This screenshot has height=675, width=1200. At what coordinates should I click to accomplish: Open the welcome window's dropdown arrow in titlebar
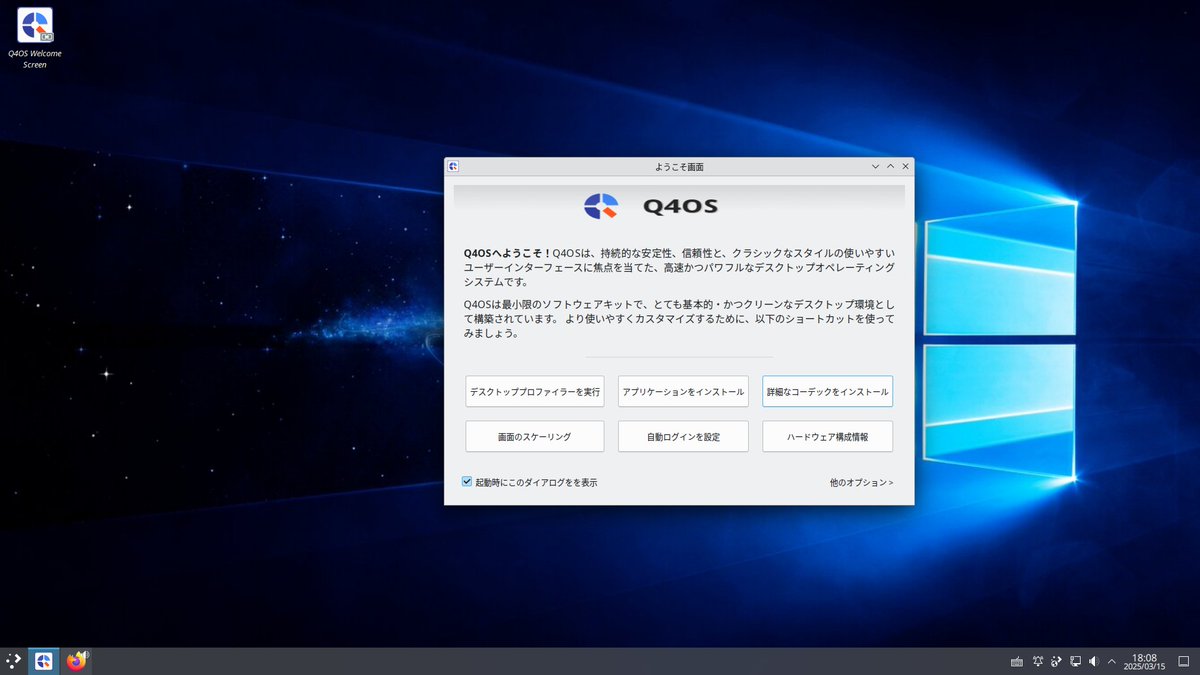875,166
